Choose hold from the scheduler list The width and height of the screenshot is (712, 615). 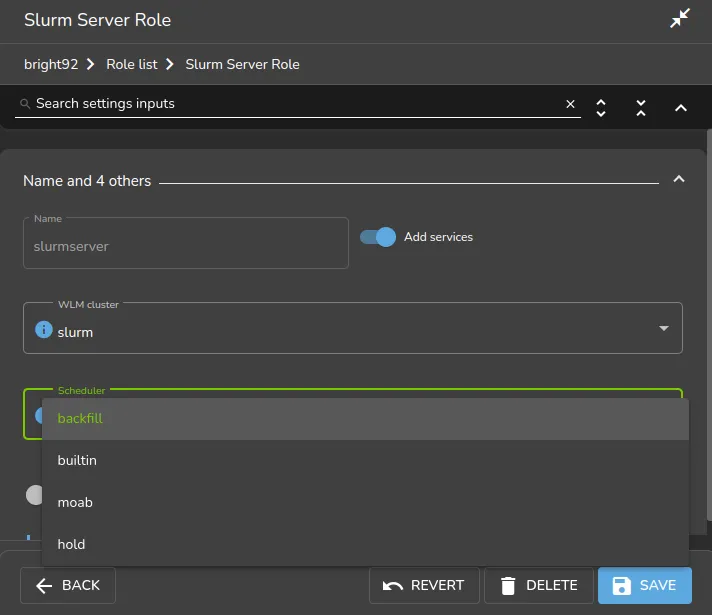[x=365, y=544]
